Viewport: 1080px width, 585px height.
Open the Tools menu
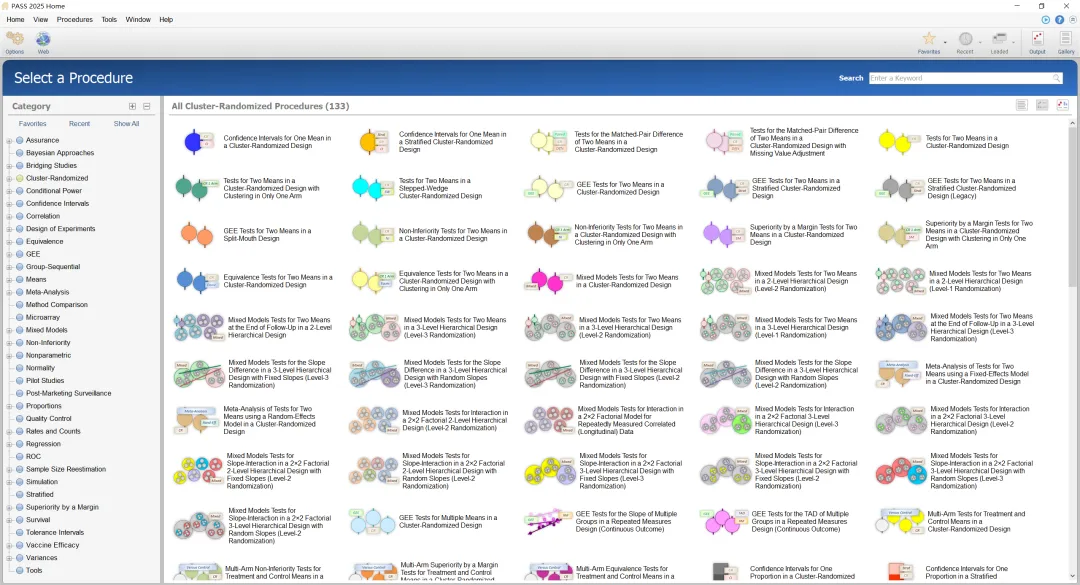coord(109,19)
